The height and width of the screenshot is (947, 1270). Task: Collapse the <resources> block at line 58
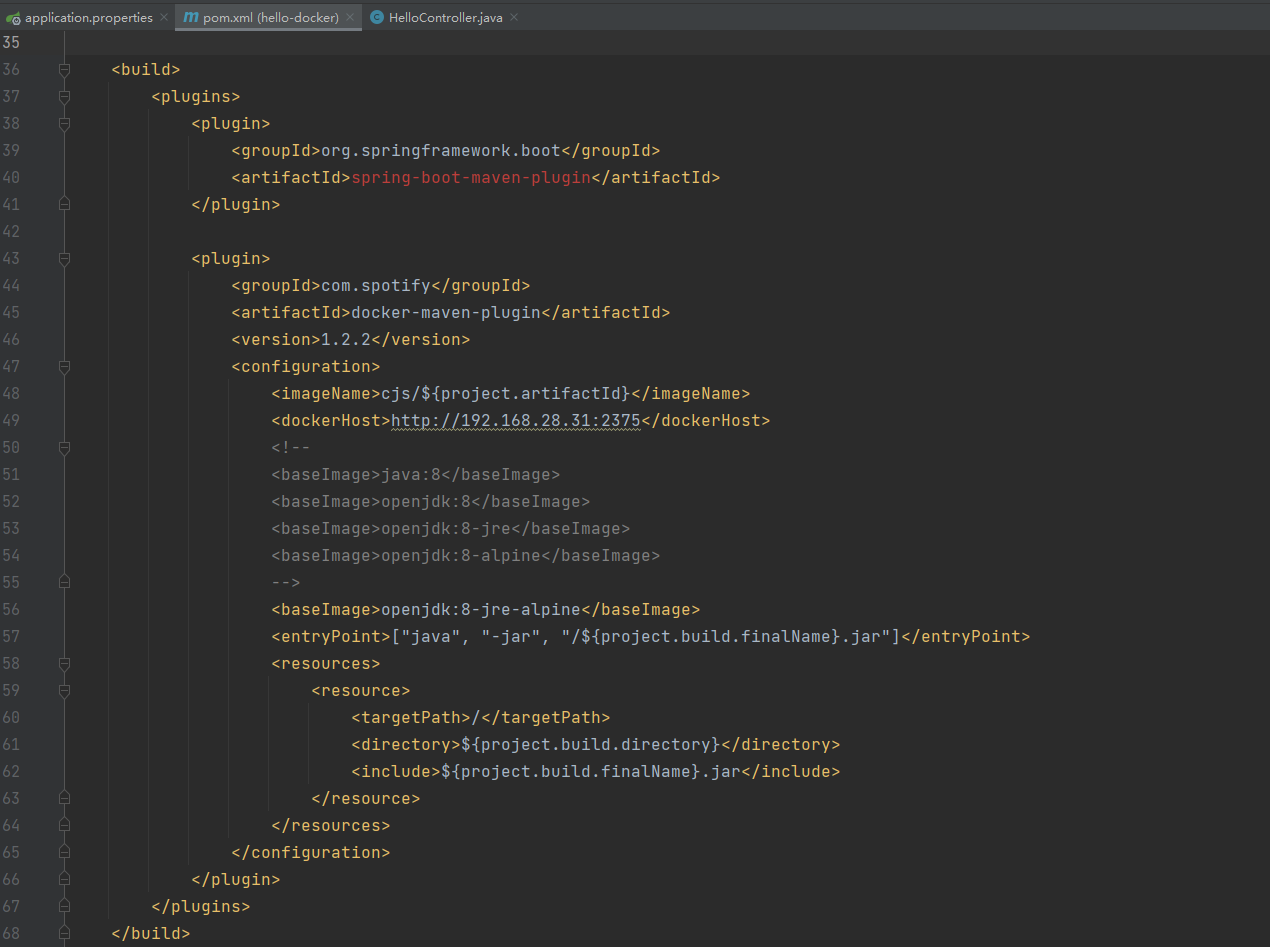[x=65, y=664]
